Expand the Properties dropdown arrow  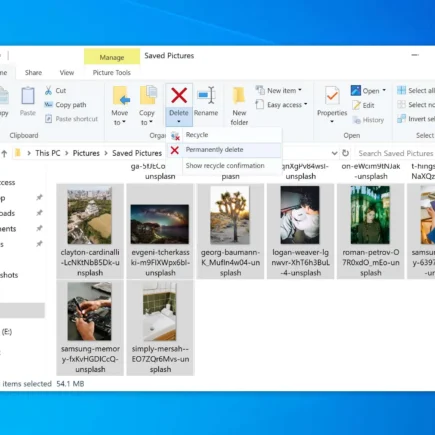point(332,122)
